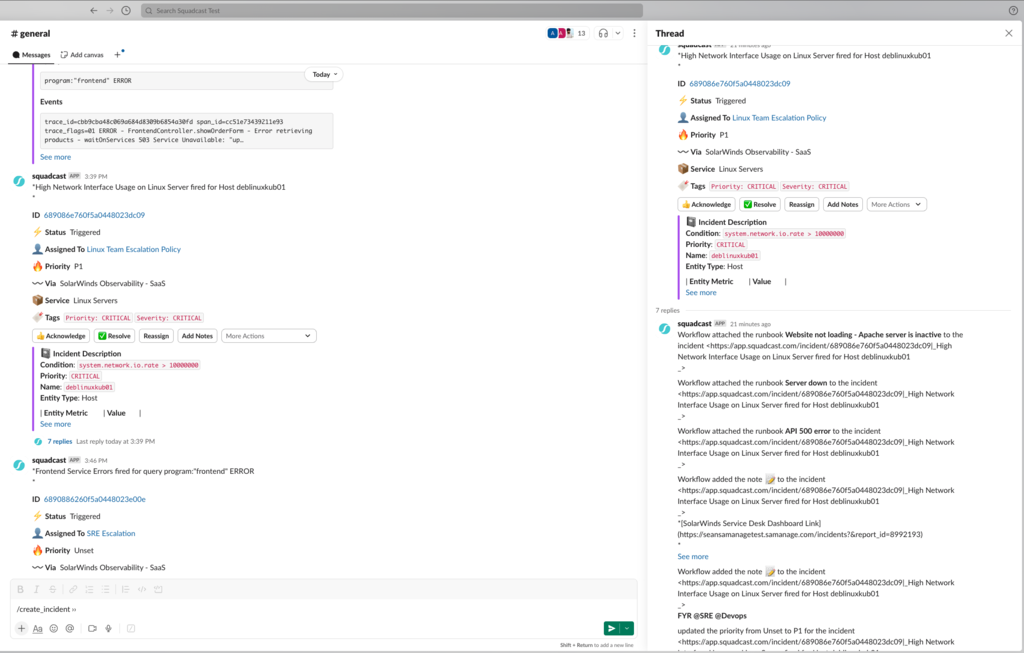Send the message with the green arrow

click(611, 628)
